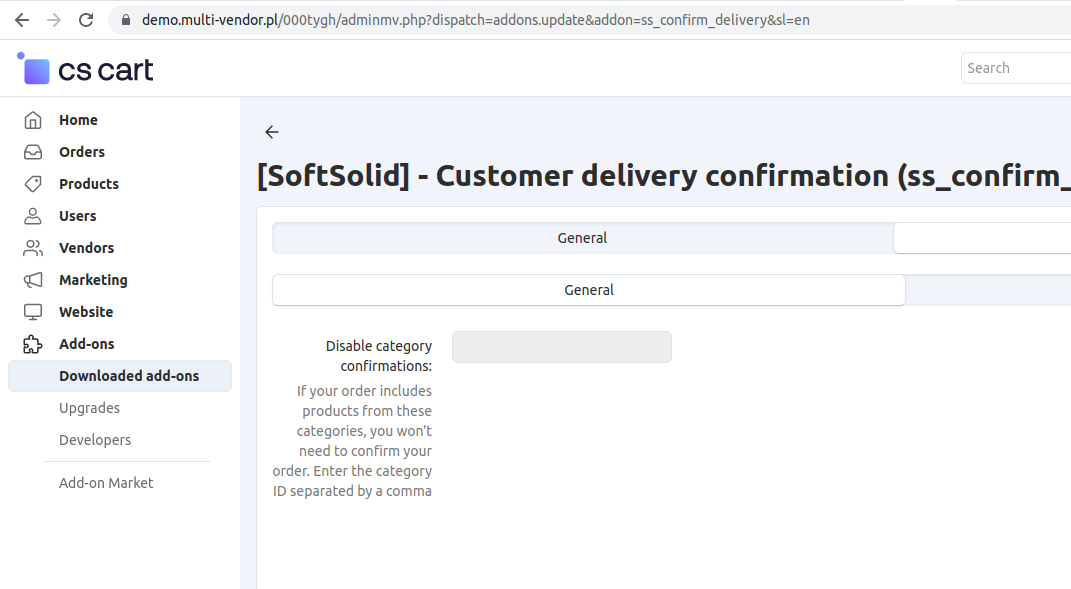Click the Website monitor icon
Image resolution: width=1071 pixels, height=589 pixels.
(33, 312)
